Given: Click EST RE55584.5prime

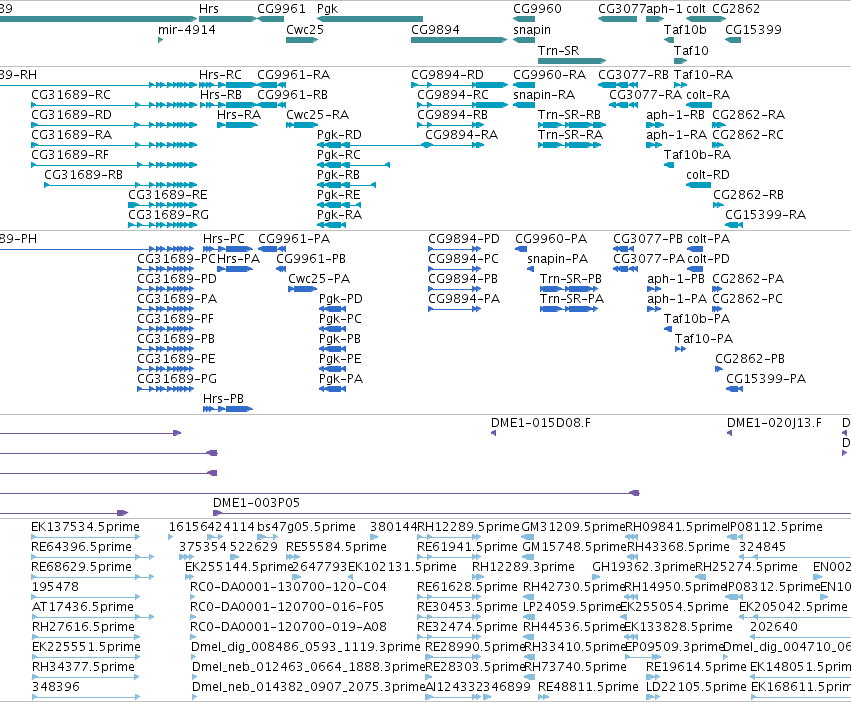Looking at the screenshot, I should [336, 547].
